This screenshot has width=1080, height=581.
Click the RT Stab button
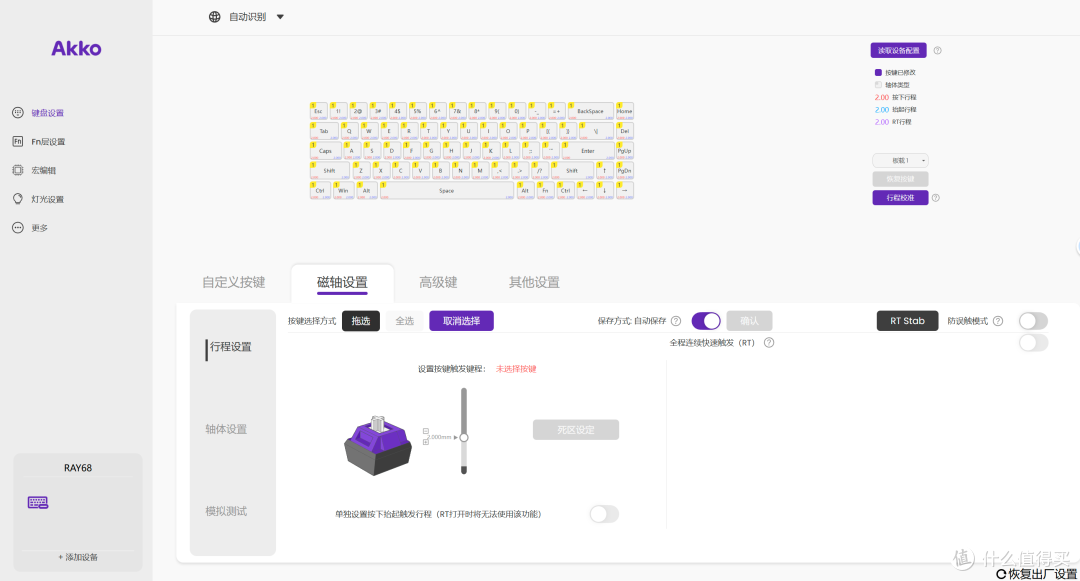pyautogui.click(x=907, y=321)
